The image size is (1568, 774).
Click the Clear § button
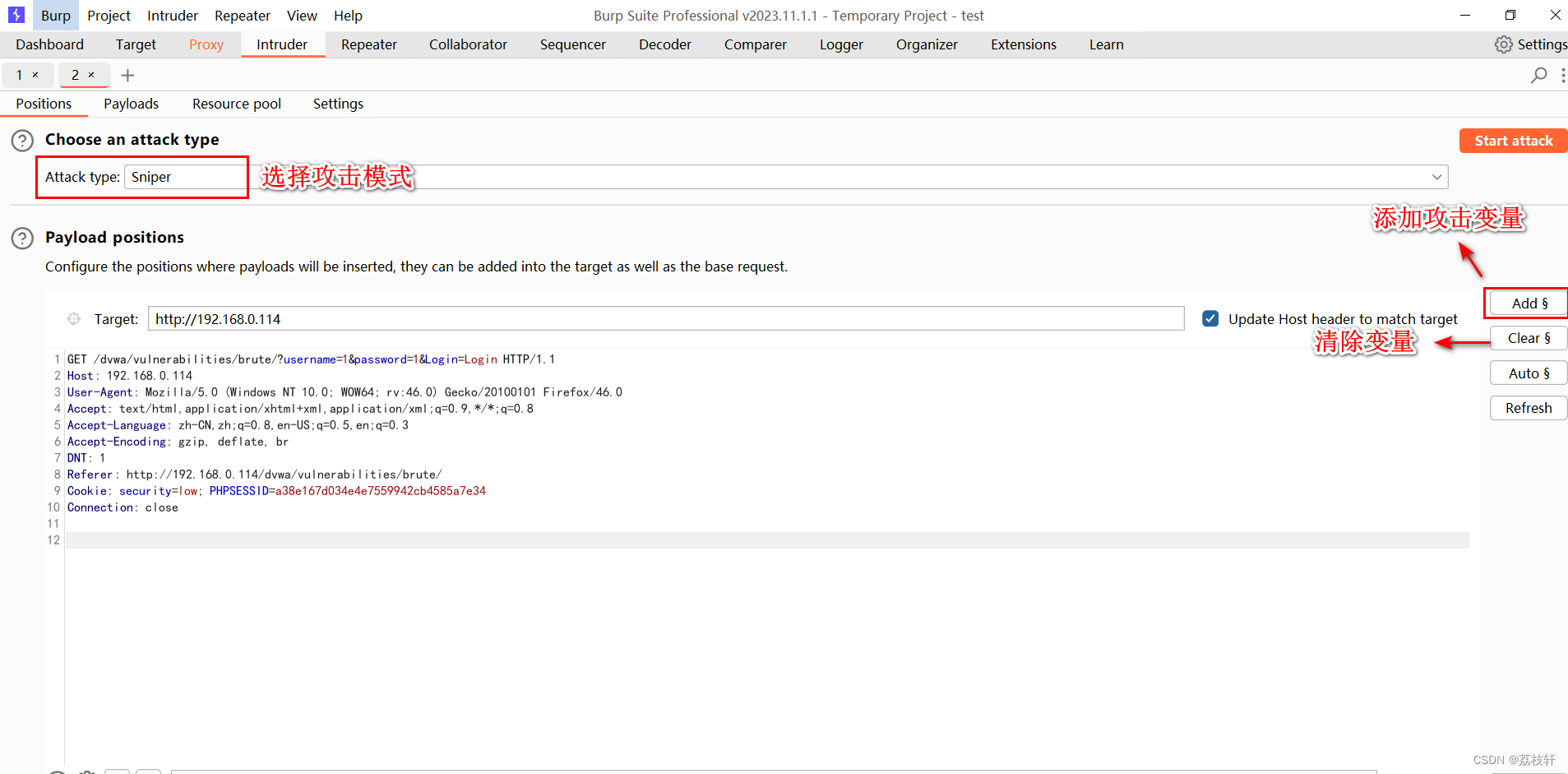coord(1529,338)
